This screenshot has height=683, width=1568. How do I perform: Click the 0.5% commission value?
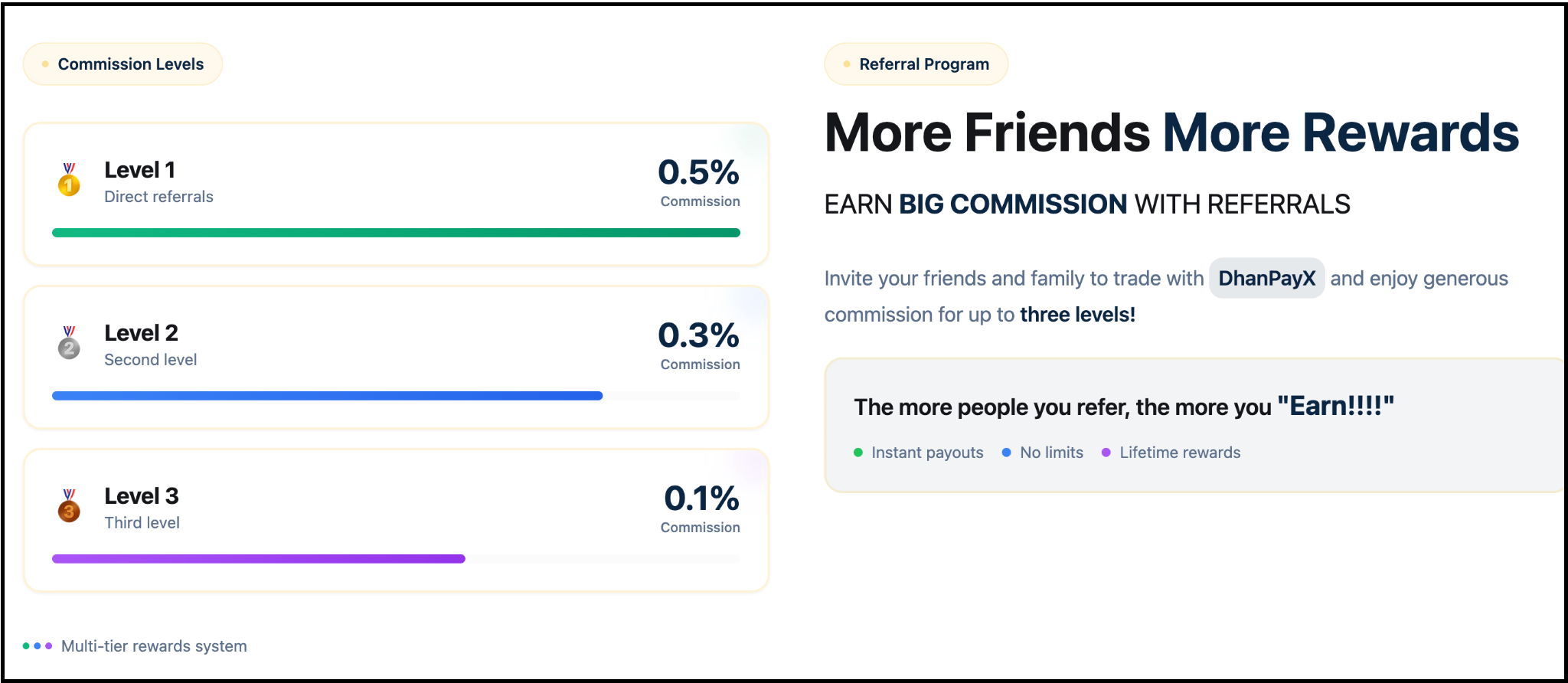pyautogui.click(x=698, y=173)
